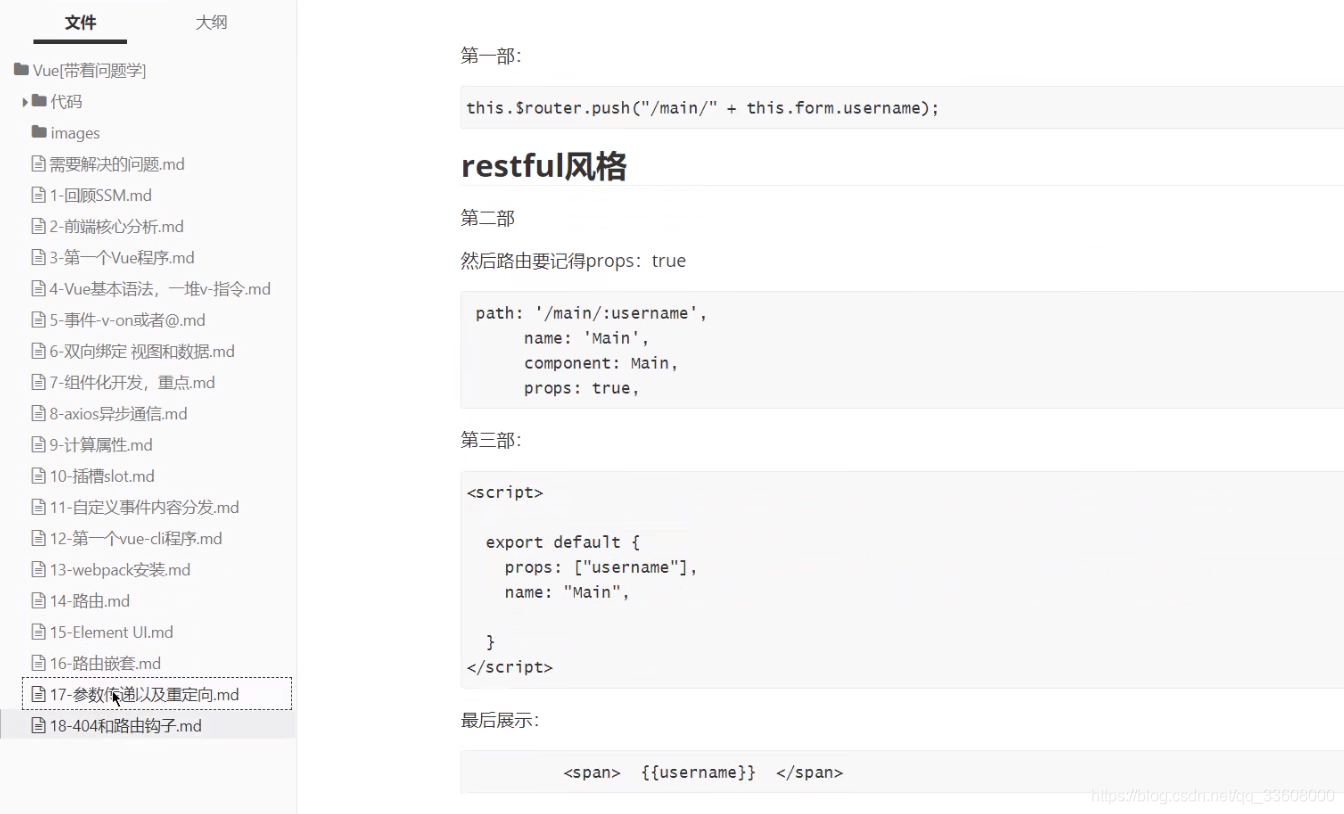Click the document icon beside 14-路由.md
The height and width of the screenshot is (814, 1344).
(38, 601)
